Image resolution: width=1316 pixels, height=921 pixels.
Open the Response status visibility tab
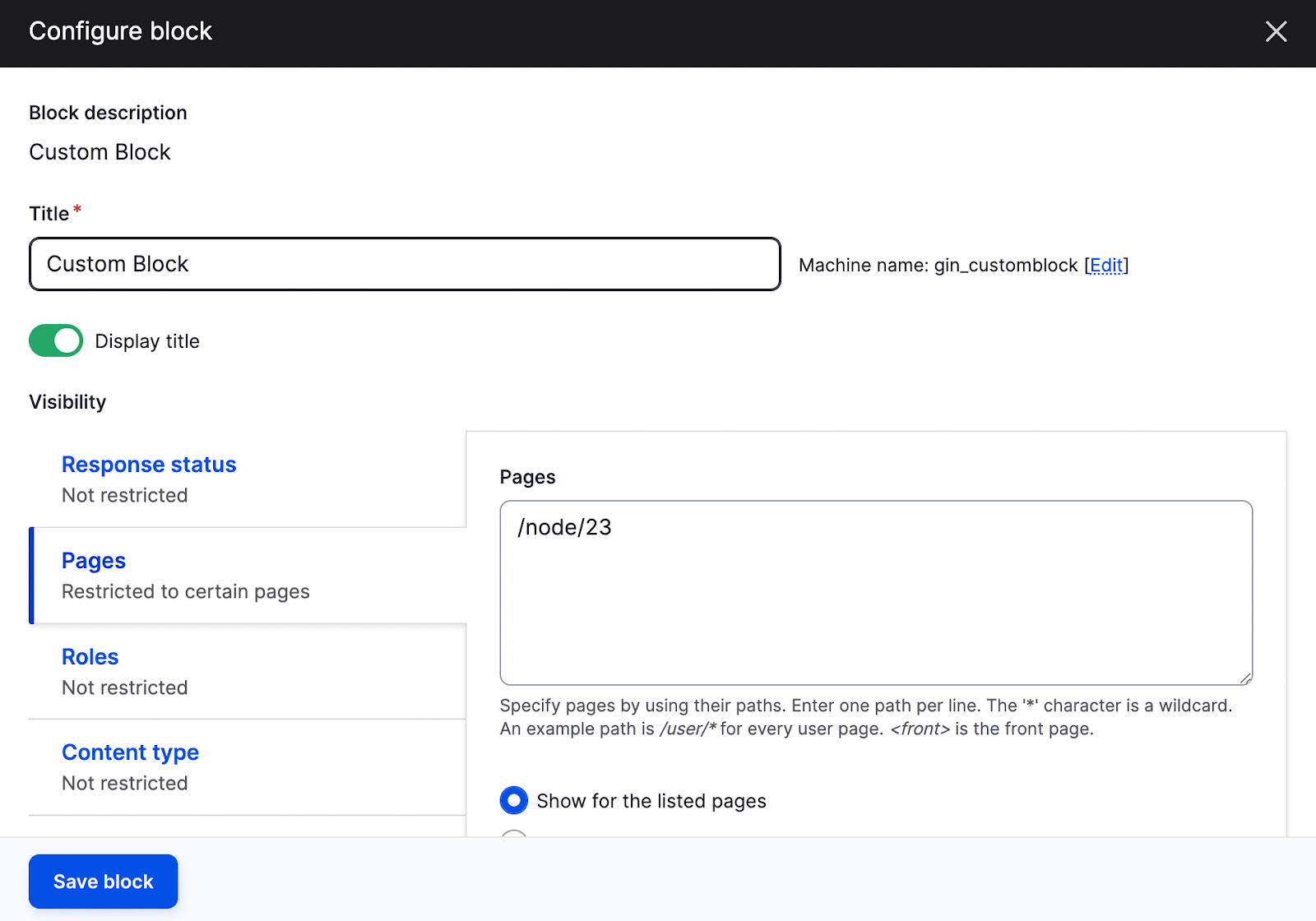(149, 465)
